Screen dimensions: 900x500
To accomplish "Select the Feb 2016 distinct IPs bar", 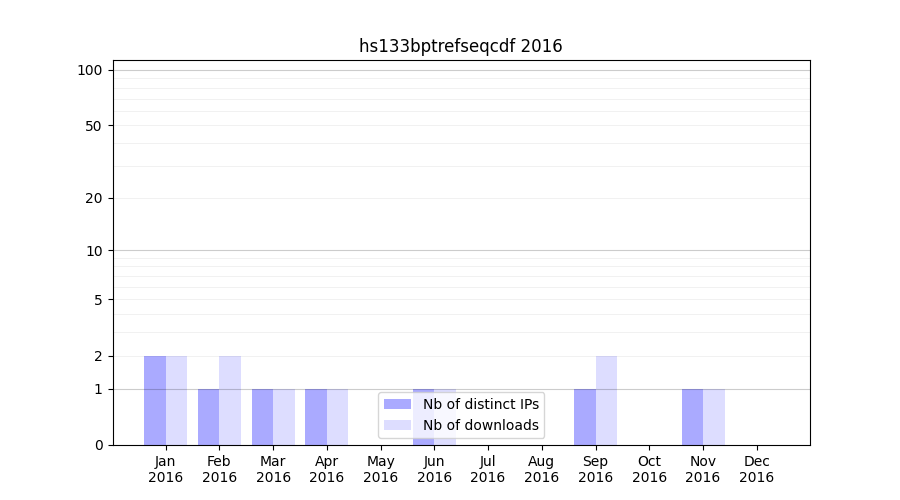I will pyautogui.click(x=208, y=417).
